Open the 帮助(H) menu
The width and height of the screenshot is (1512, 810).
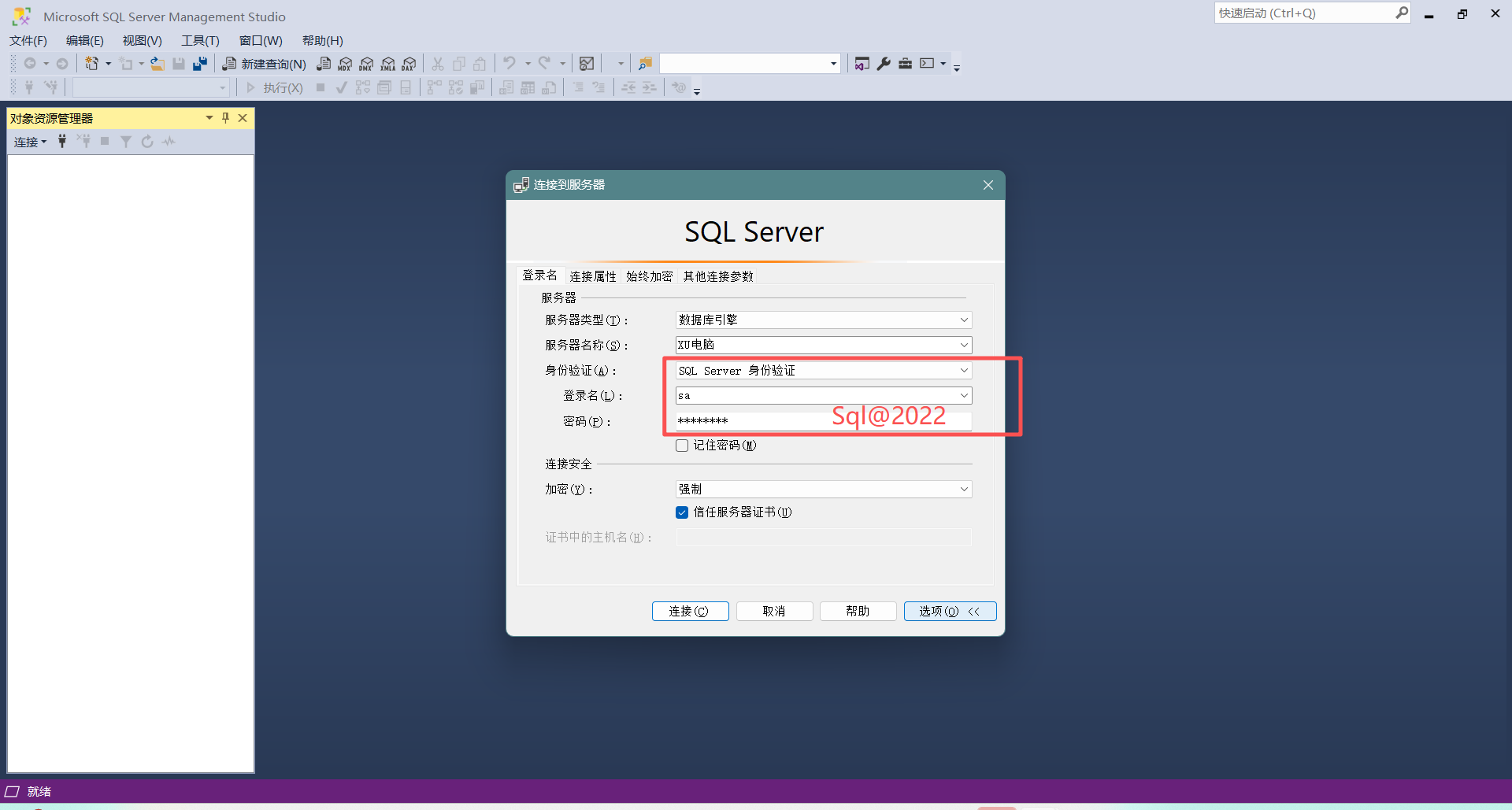(x=323, y=41)
